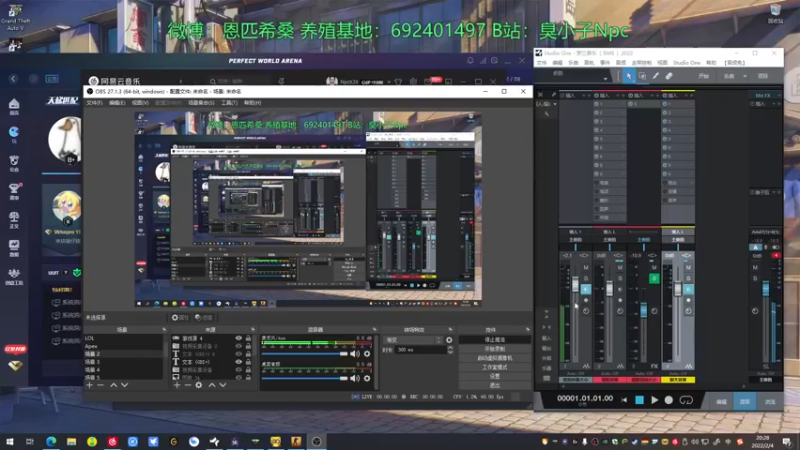
Task: Move the selected OBS scene down
Action: (124, 385)
